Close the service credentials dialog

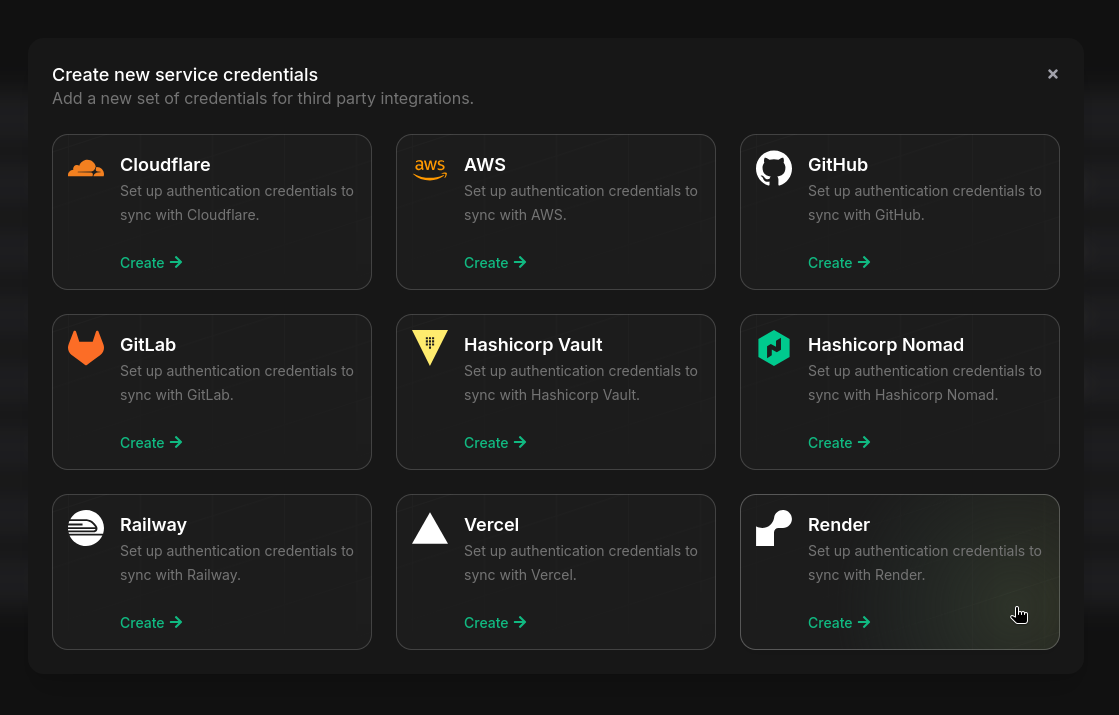point(1052,74)
